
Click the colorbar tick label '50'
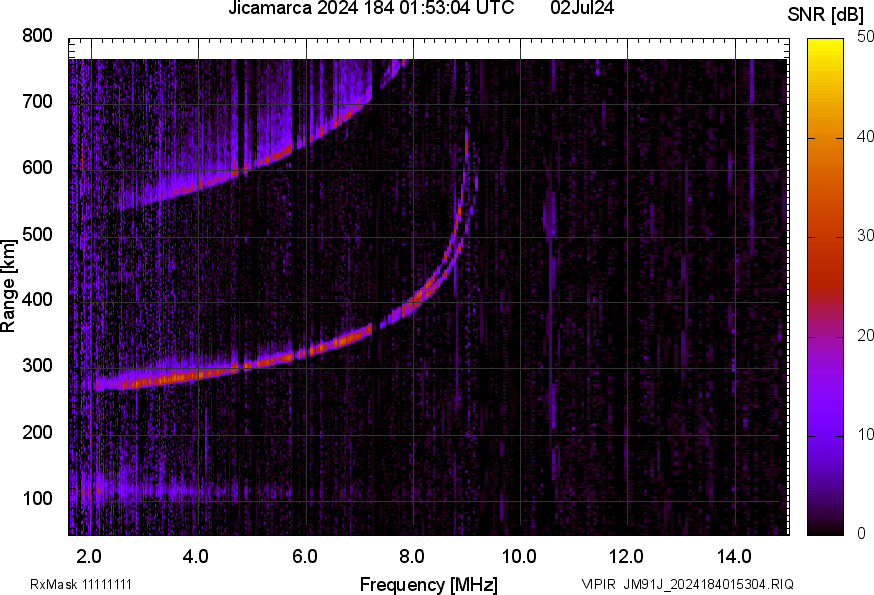[865, 37]
